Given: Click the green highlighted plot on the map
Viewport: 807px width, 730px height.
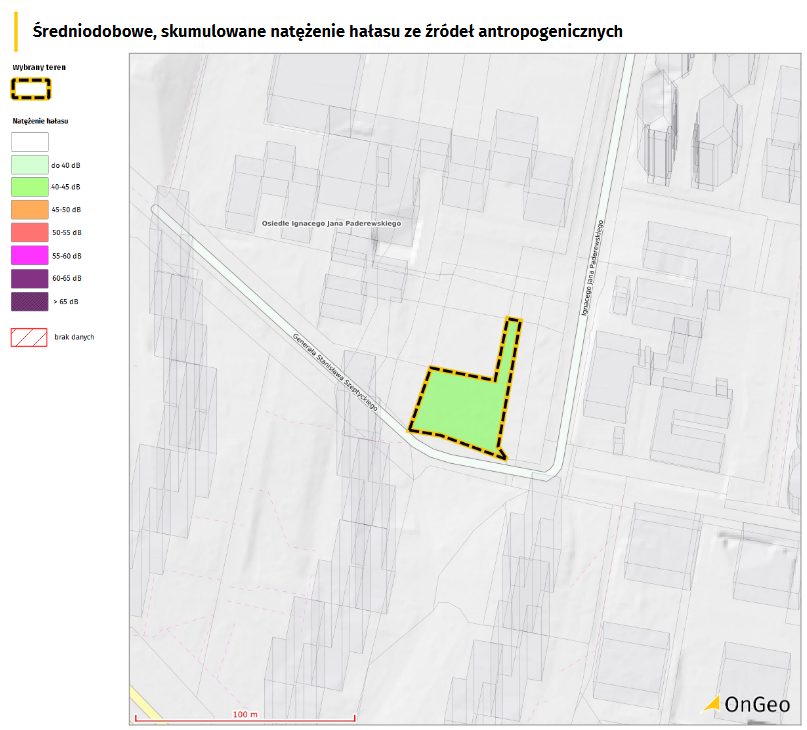Looking at the screenshot, I should point(460,408).
